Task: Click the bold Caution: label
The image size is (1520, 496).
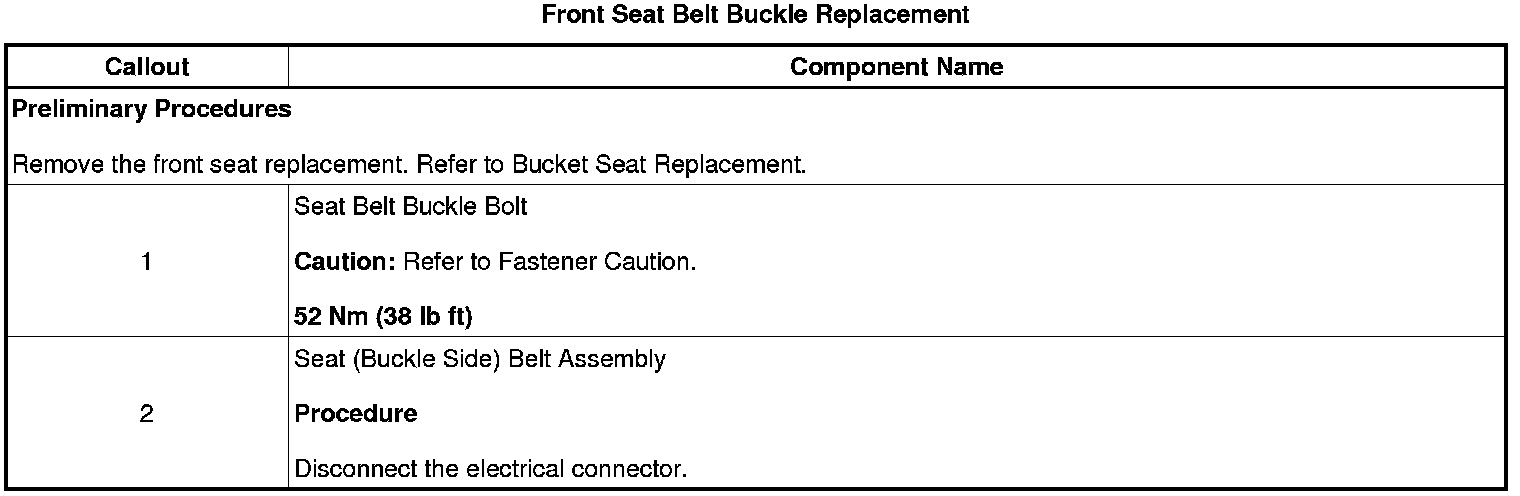Action: 345,262
